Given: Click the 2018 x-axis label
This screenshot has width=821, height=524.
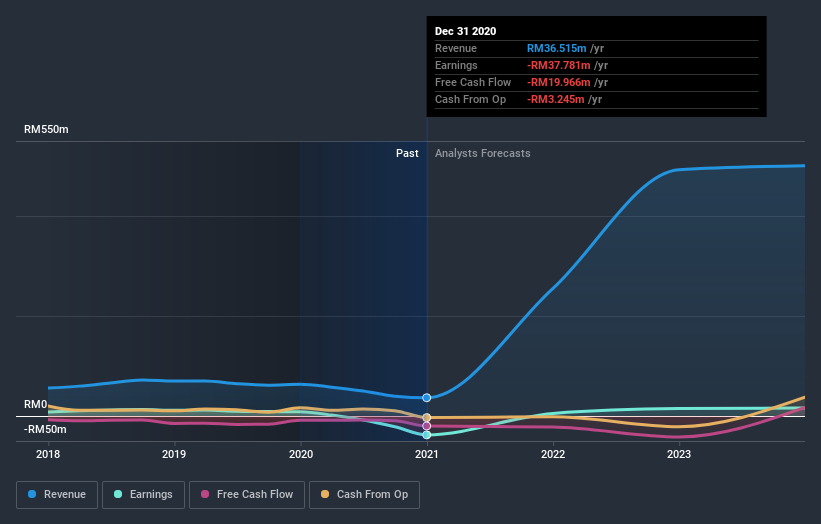Looking at the screenshot, I should (48, 454).
